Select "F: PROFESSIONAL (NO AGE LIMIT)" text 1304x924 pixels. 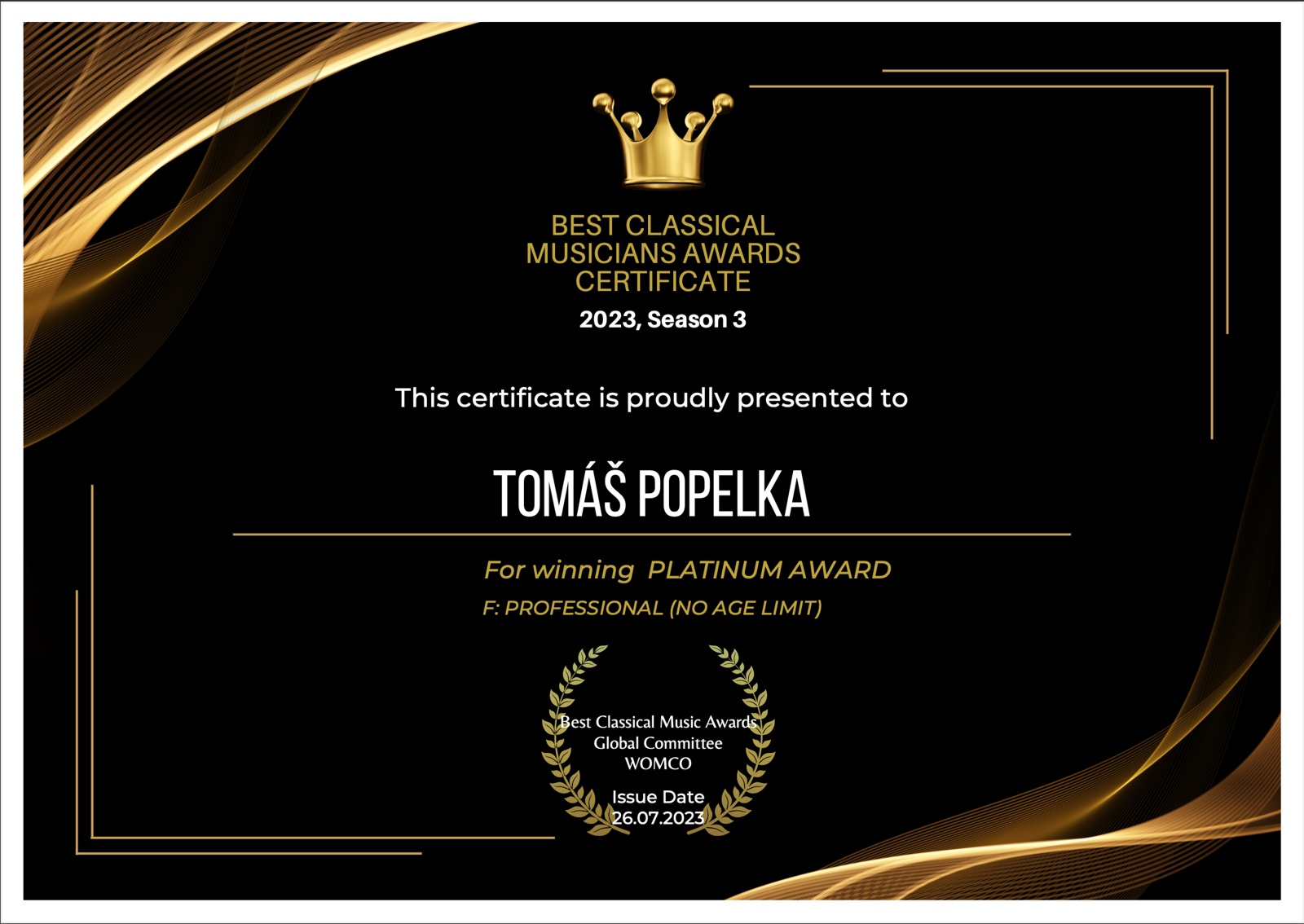point(652,608)
